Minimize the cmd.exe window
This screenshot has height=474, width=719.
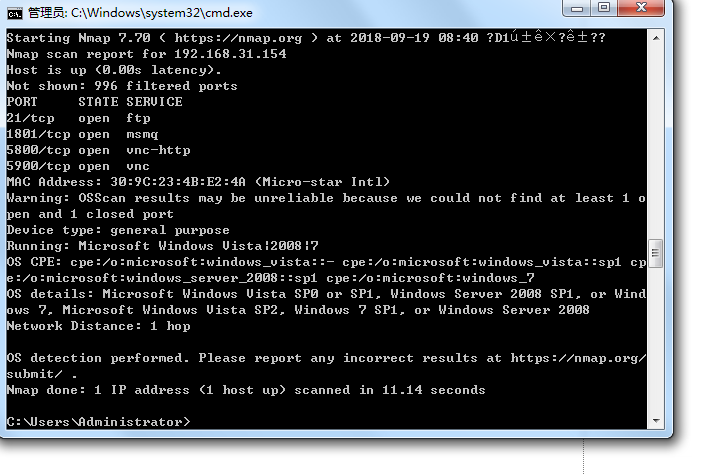pyautogui.click(x=577, y=8)
